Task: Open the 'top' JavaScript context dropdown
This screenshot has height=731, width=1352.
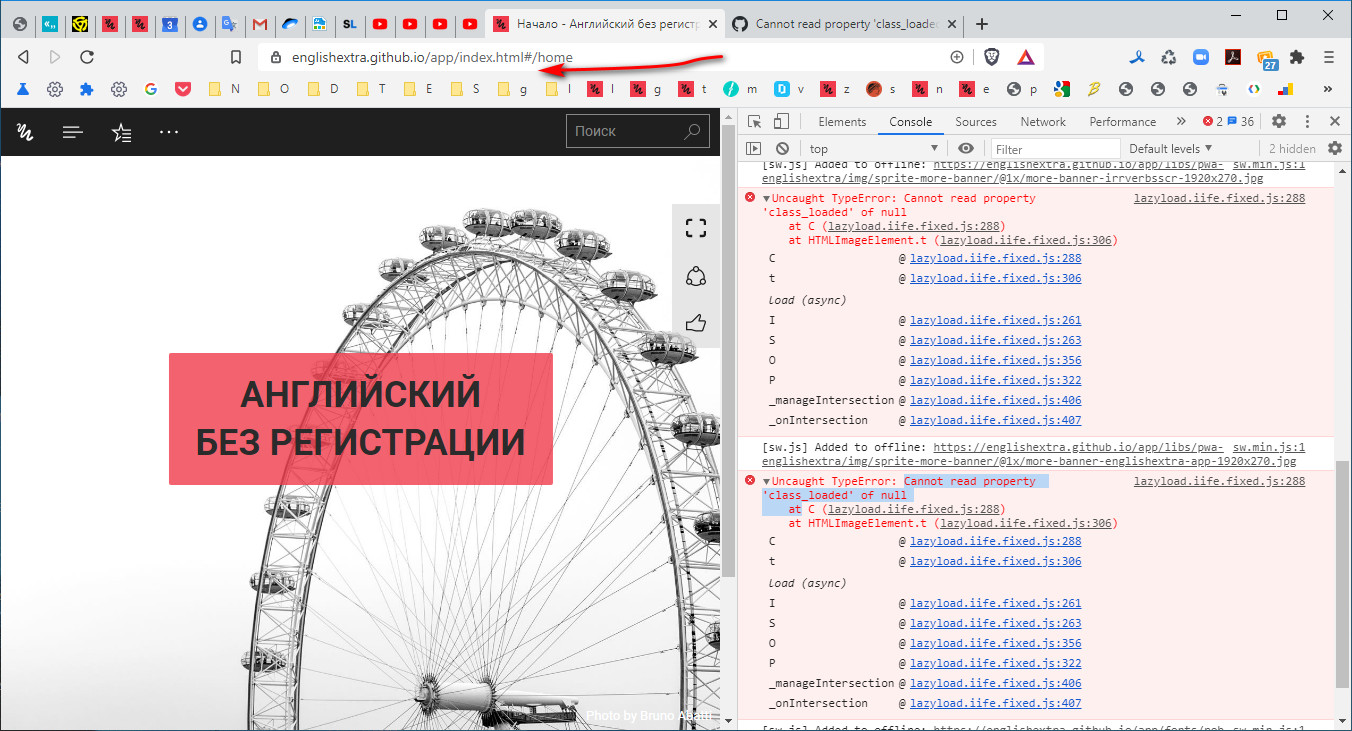Action: tap(872, 149)
